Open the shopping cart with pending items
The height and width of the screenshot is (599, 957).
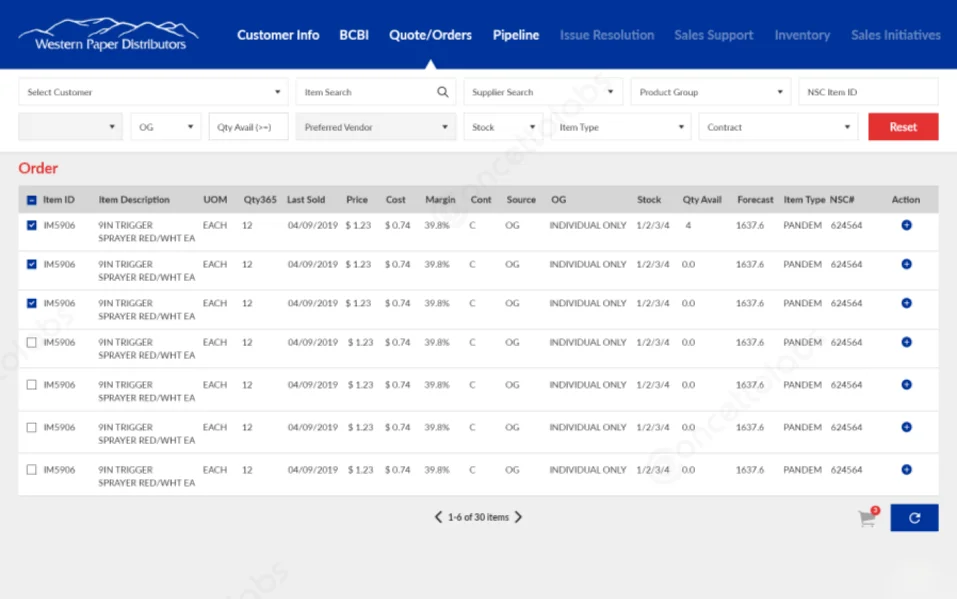(865, 518)
